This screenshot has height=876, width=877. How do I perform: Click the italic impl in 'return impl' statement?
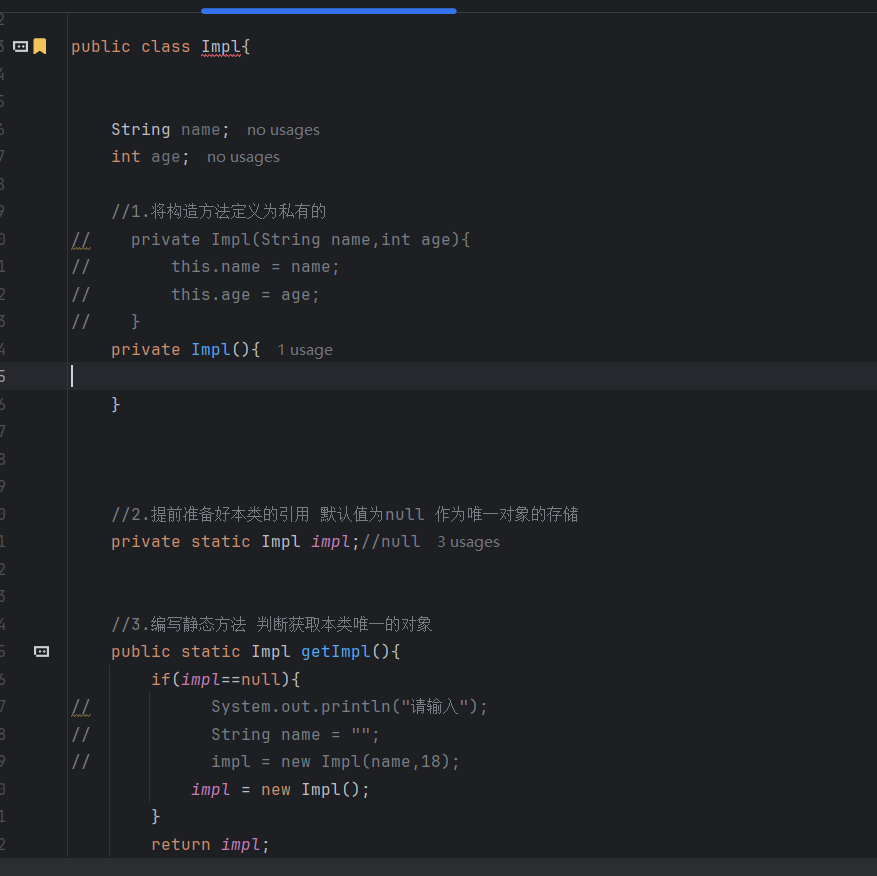coord(241,845)
